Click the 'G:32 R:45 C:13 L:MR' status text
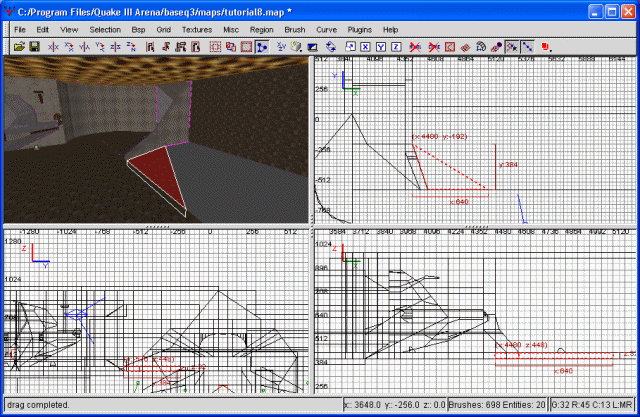The width and height of the screenshot is (640, 417). (592, 405)
